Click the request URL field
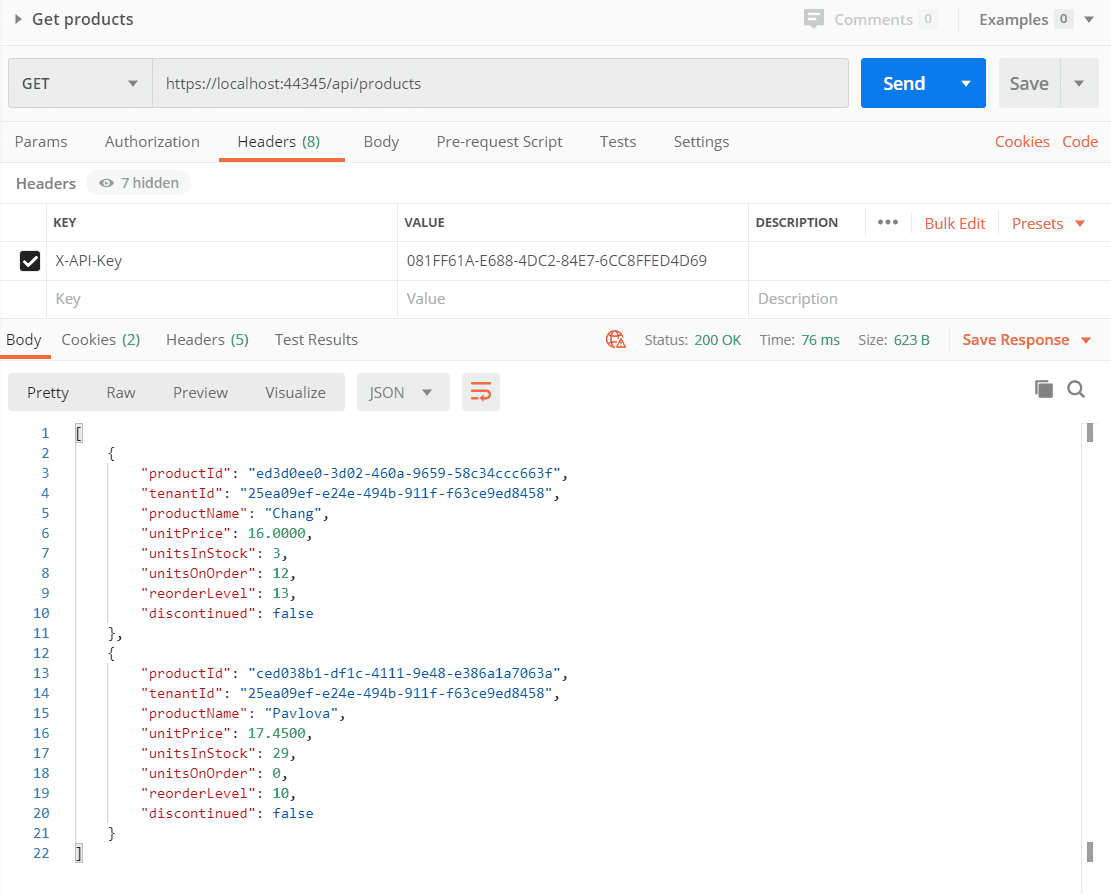The width and height of the screenshot is (1111, 894). (x=500, y=84)
